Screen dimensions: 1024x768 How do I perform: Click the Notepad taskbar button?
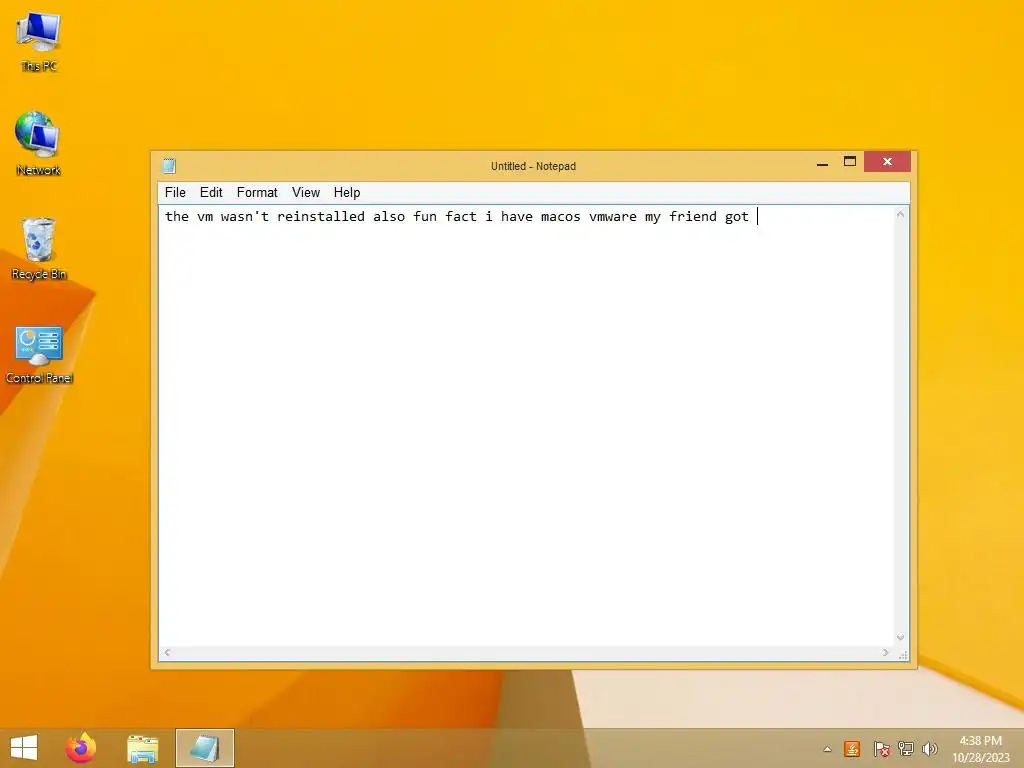click(x=204, y=748)
